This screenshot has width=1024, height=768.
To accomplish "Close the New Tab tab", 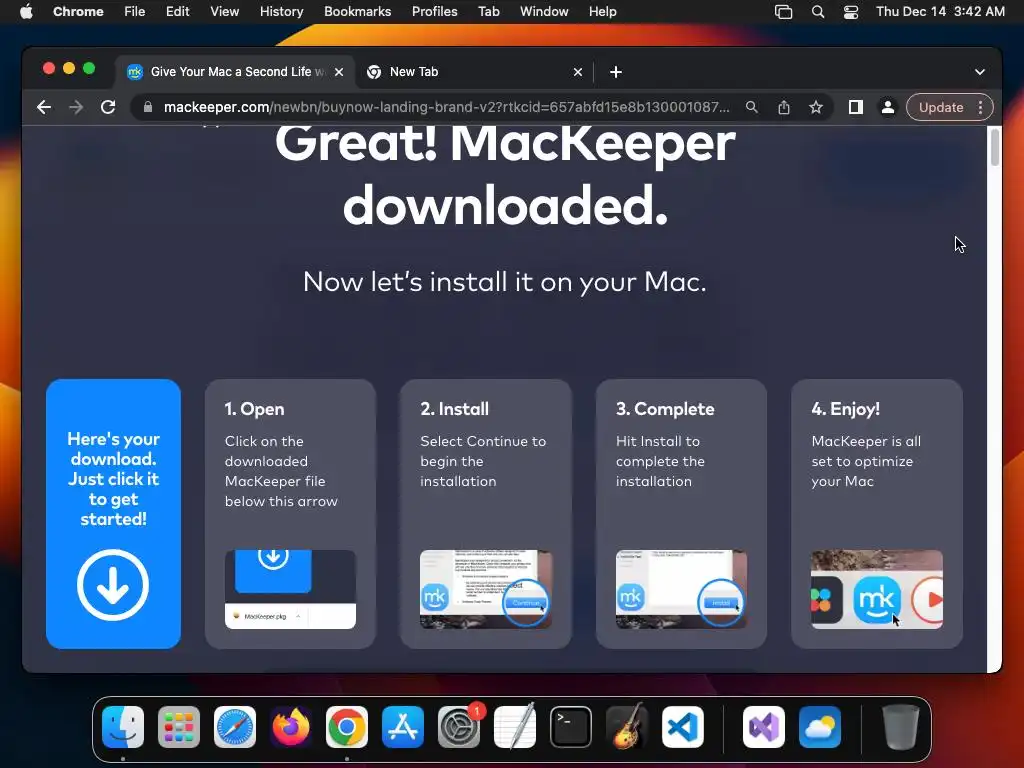I will [x=577, y=72].
